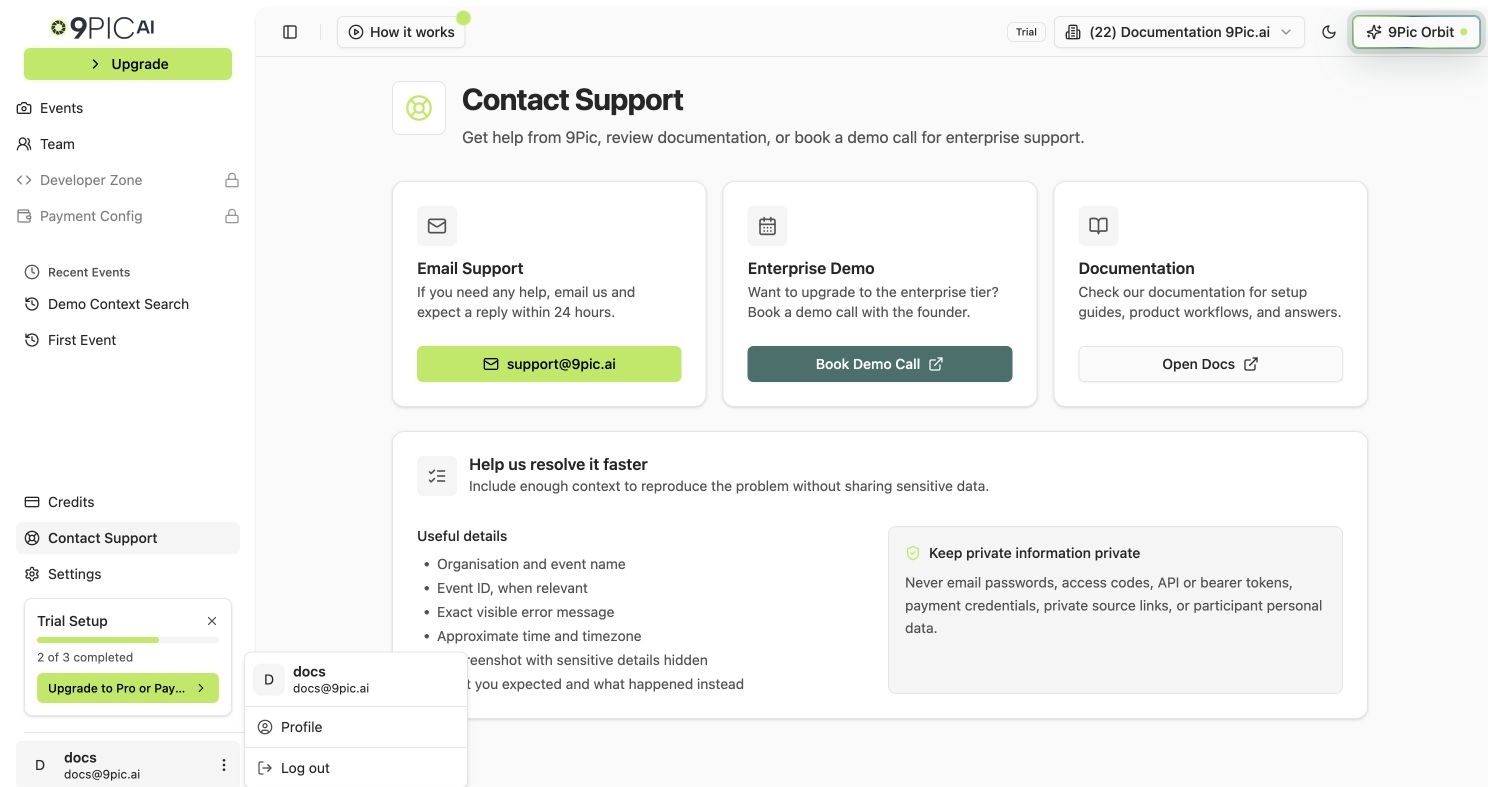The image size is (1488, 787).
Task: Click the Keep private information private heading
Action: [x=1034, y=553]
